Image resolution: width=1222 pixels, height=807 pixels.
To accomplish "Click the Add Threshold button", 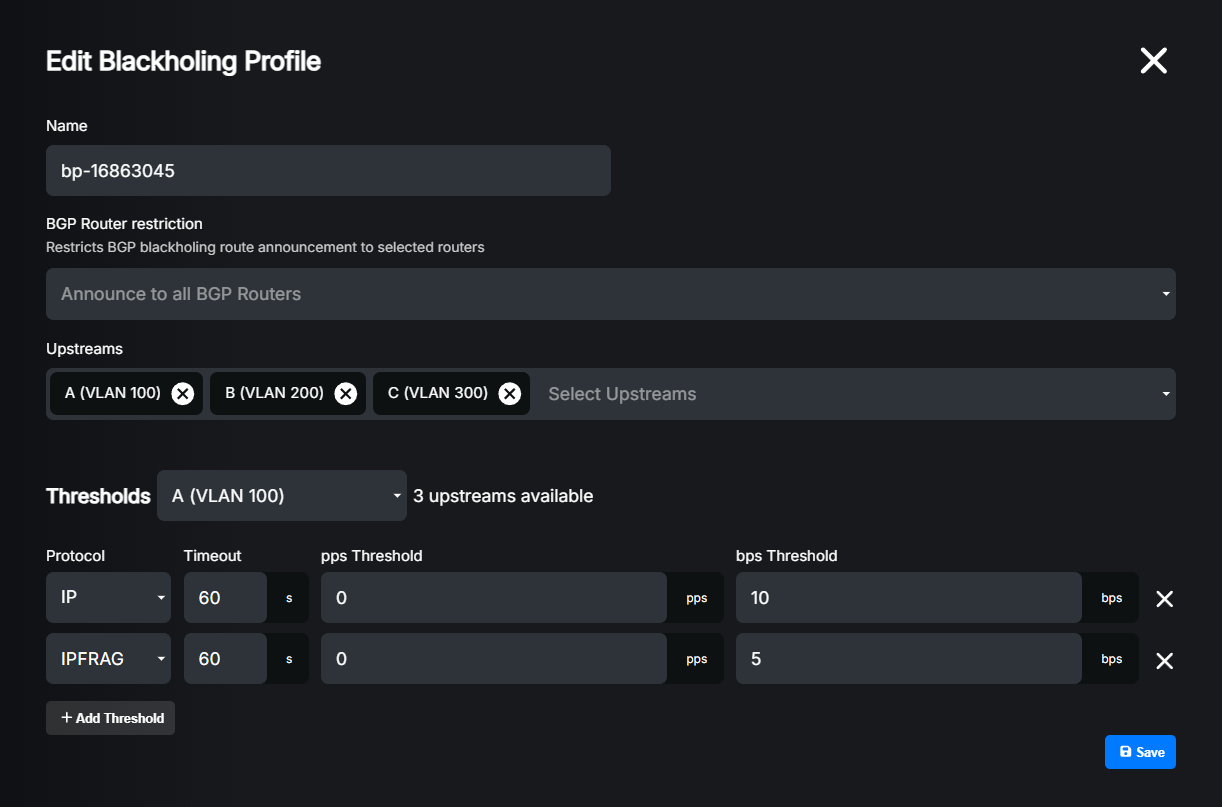I will point(110,718).
